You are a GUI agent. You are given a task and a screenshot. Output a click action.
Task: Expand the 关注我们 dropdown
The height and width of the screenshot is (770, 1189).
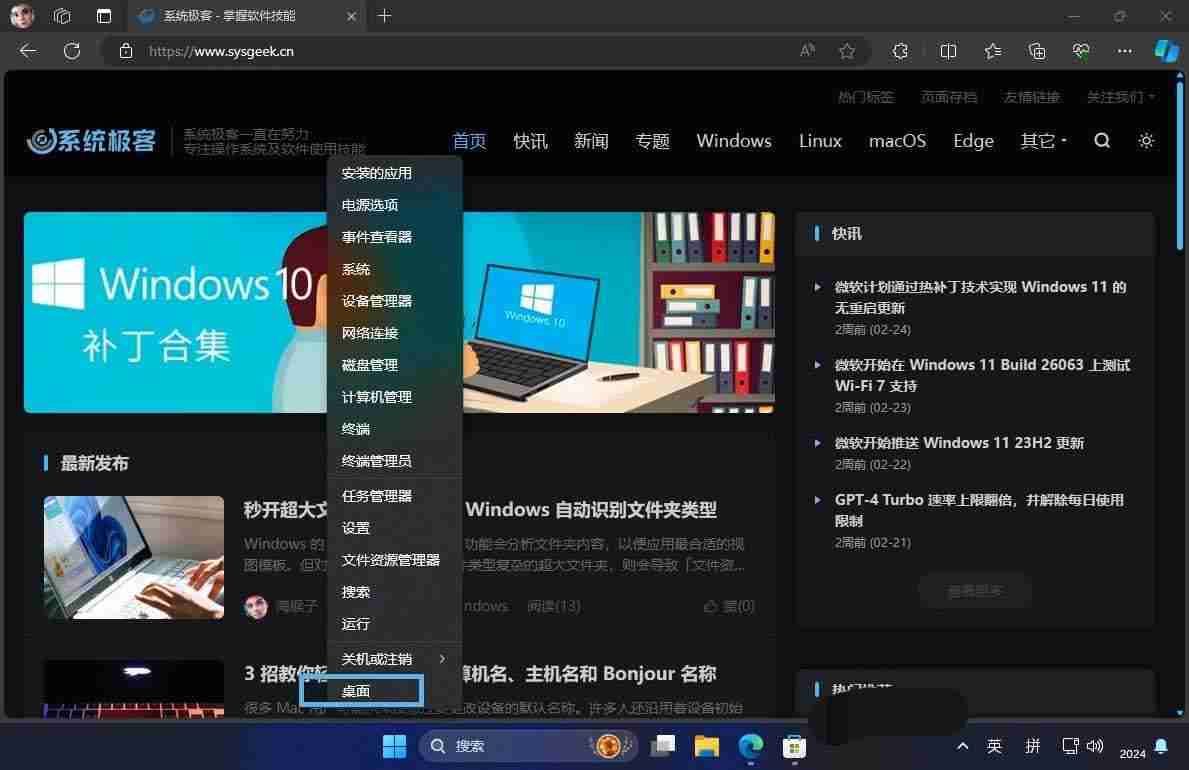pos(1119,97)
